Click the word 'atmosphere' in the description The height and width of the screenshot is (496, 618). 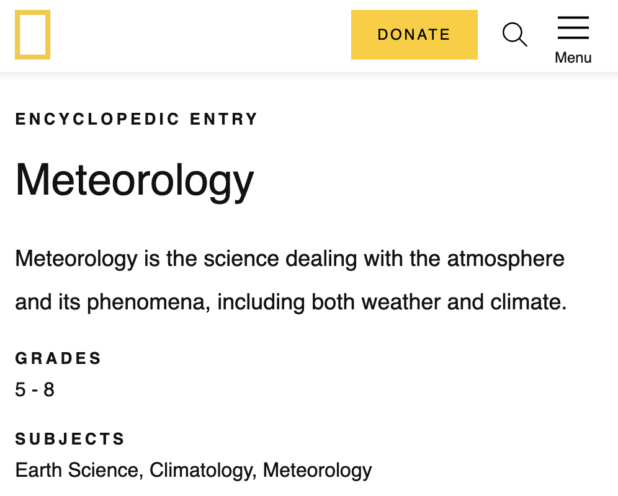tap(506, 259)
